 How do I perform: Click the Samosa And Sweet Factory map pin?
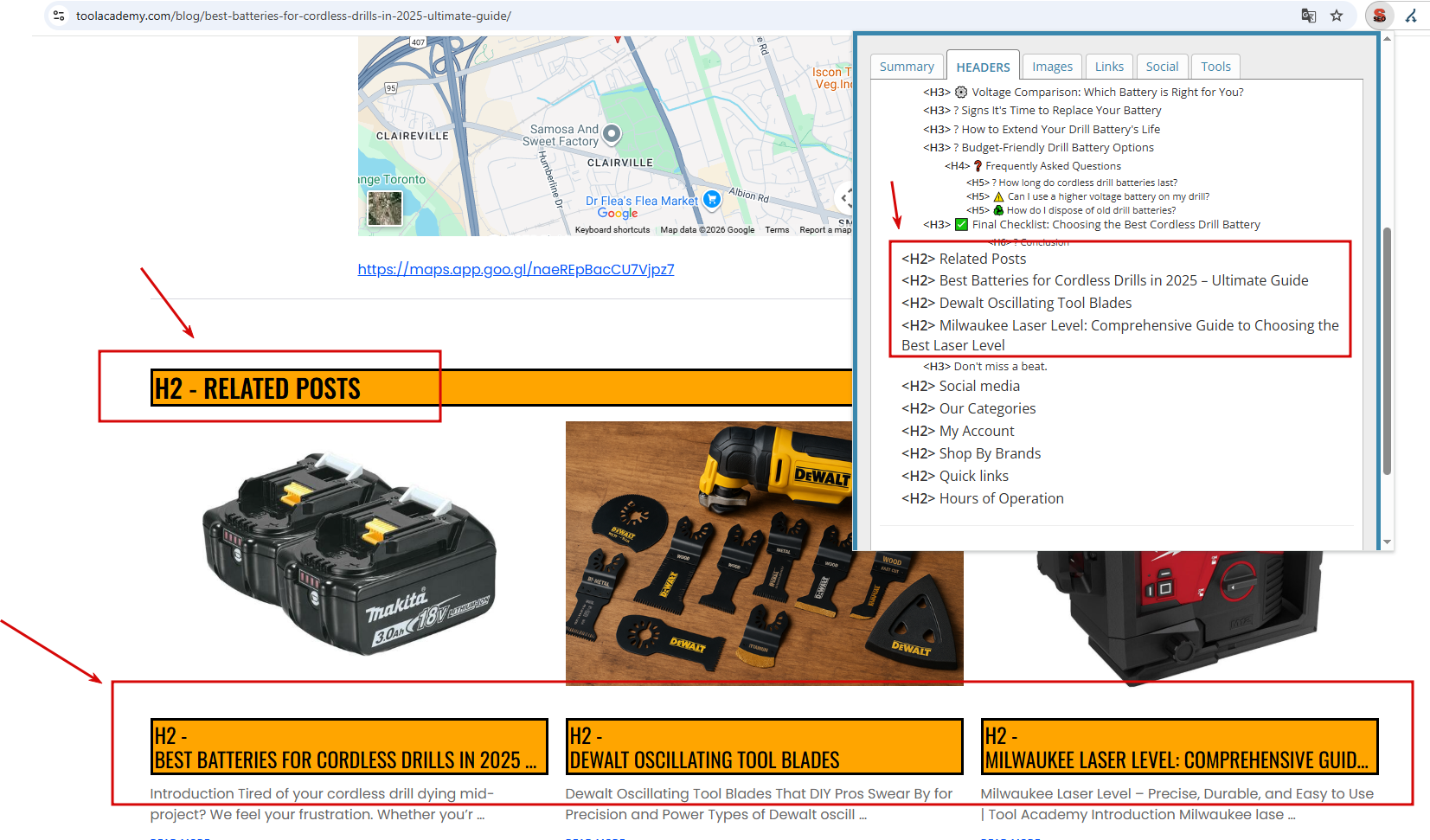(612, 133)
